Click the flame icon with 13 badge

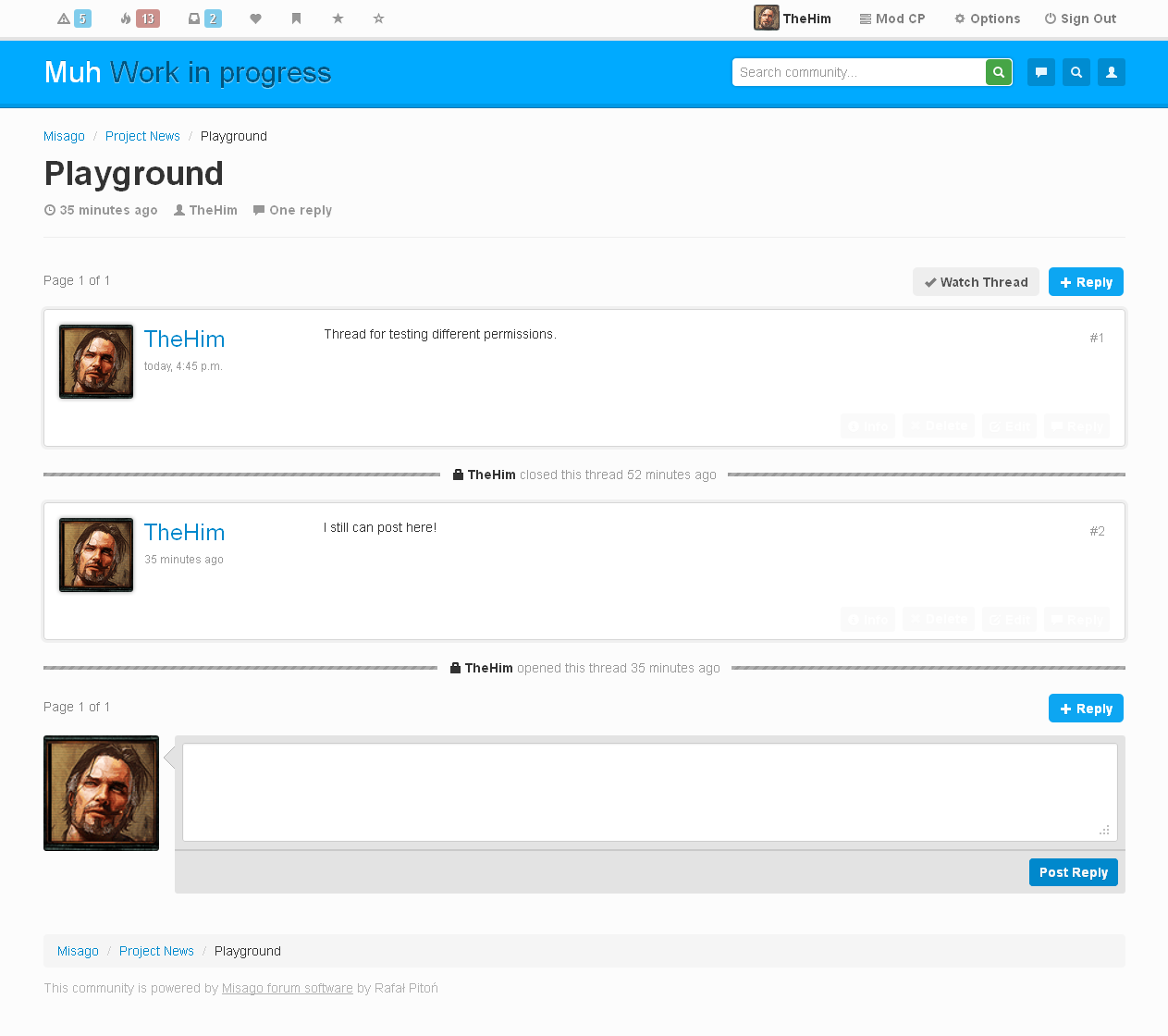(140, 18)
